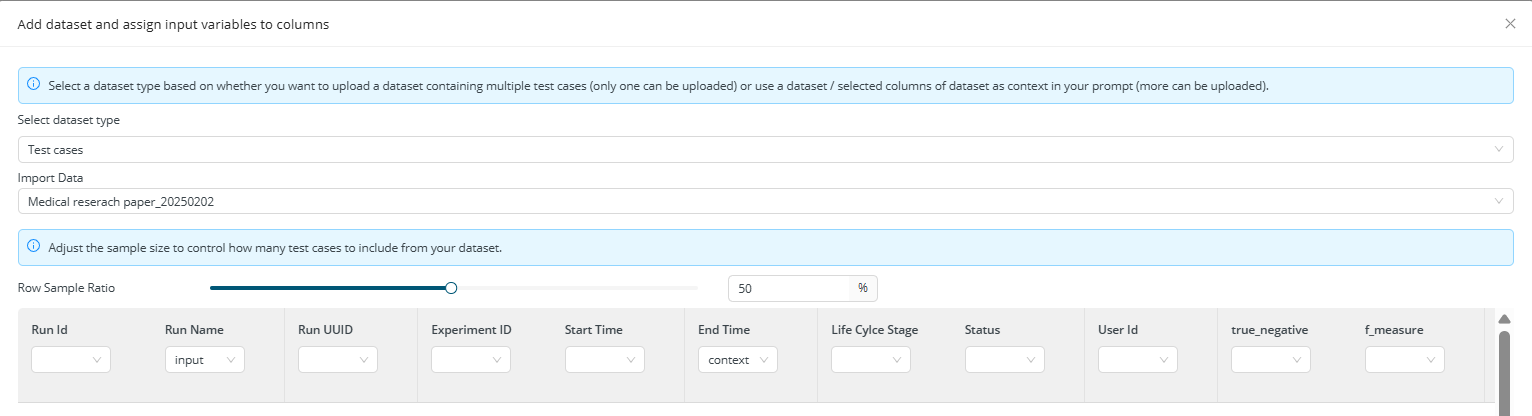Close the add dataset dialog

click(1510, 24)
